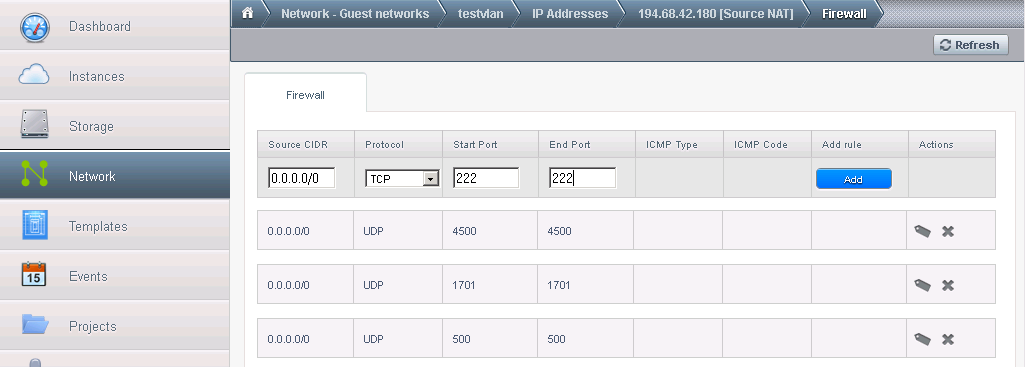The height and width of the screenshot is (367, 1028).
Task: Go to home via breadcrumb house icon
Action: click(x=248, y=13)
